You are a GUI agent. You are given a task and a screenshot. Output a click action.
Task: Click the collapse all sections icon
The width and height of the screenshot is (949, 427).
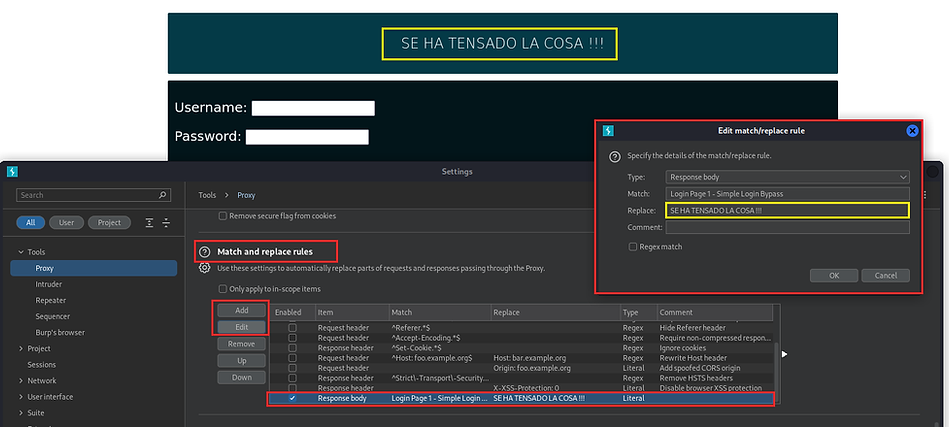(166, 223)
